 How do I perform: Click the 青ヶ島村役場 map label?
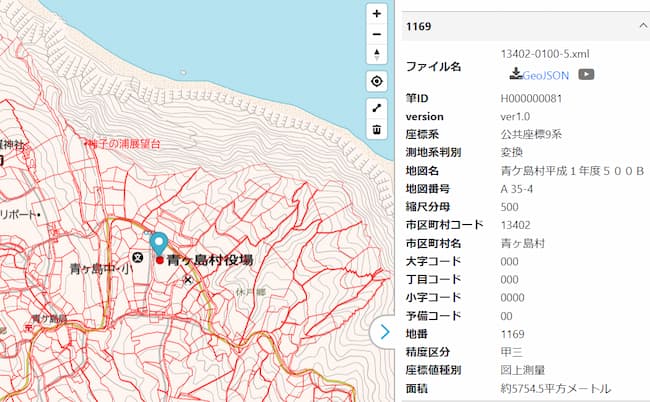(x=210, y=260)
